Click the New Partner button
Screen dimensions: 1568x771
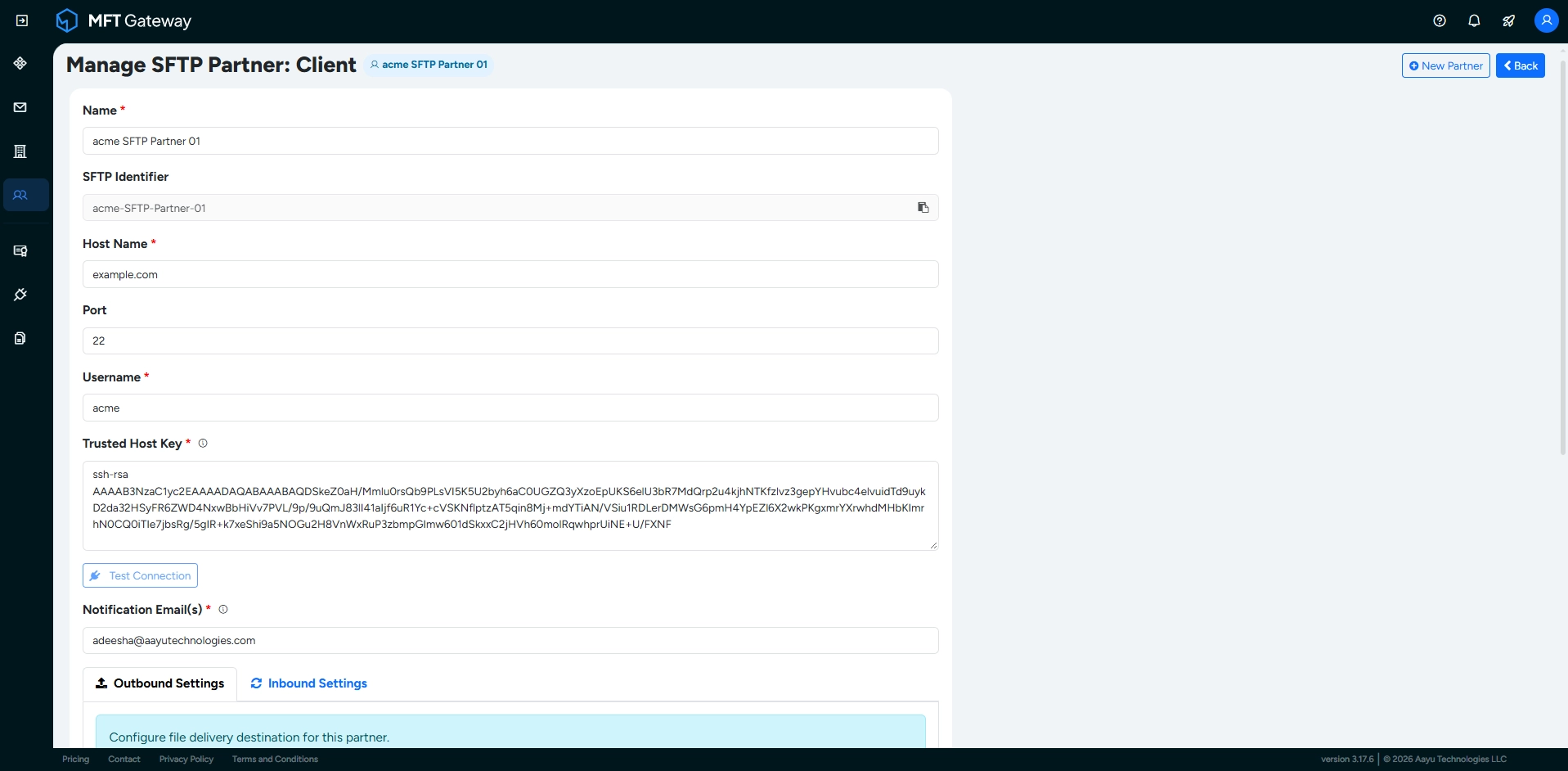(x=1445, y=65)
